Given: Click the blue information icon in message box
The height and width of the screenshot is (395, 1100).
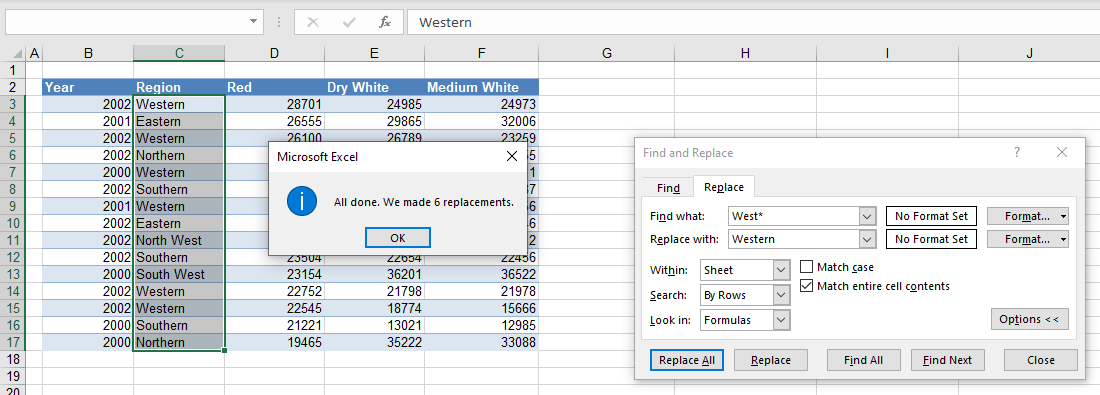Looking at the screenshot, I should pos(301,201).
